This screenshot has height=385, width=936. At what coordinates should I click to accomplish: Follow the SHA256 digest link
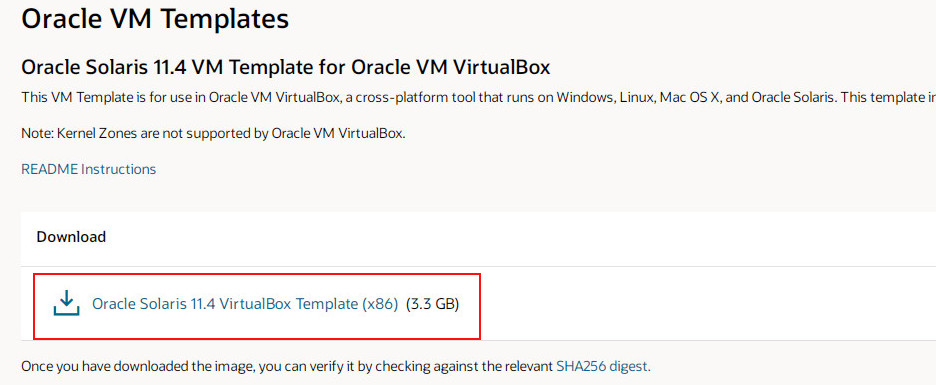tap(604, 366)
